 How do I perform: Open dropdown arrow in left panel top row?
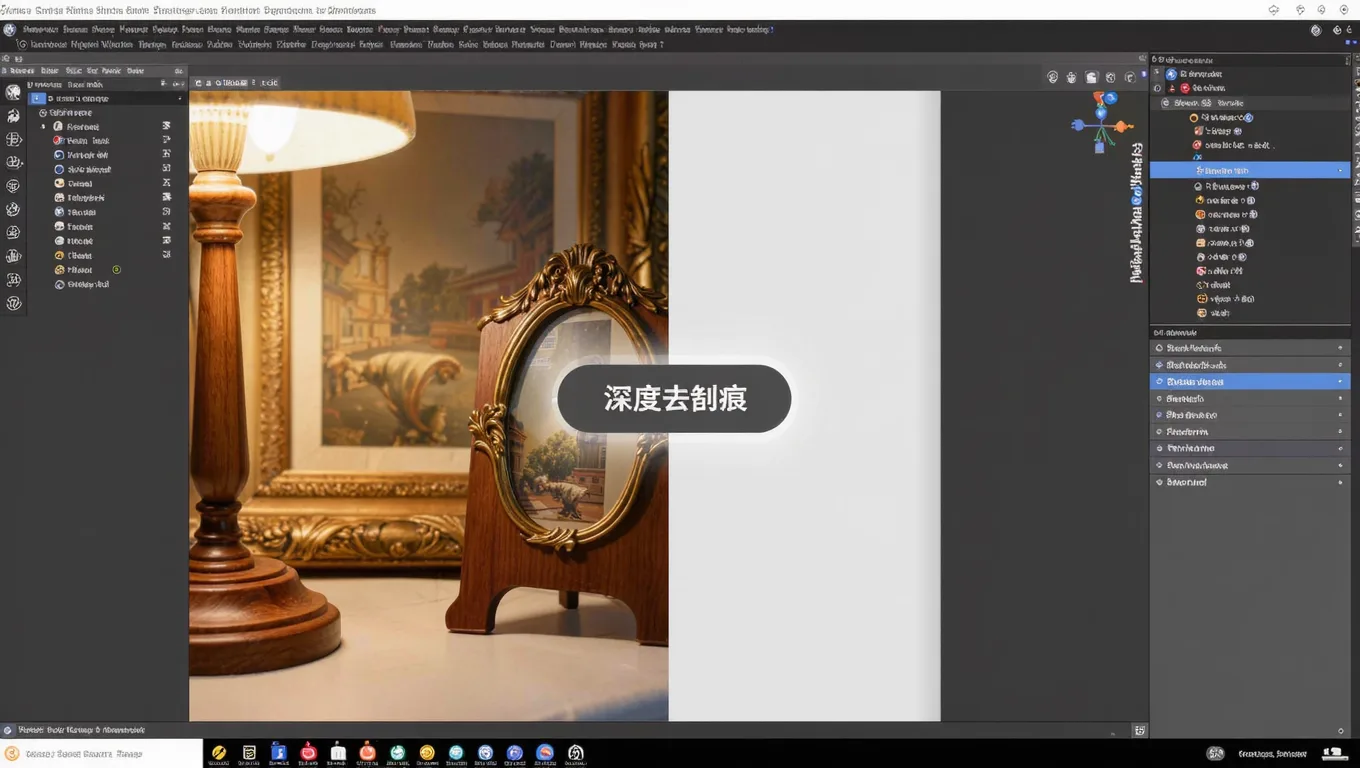(x=180, y=98)
